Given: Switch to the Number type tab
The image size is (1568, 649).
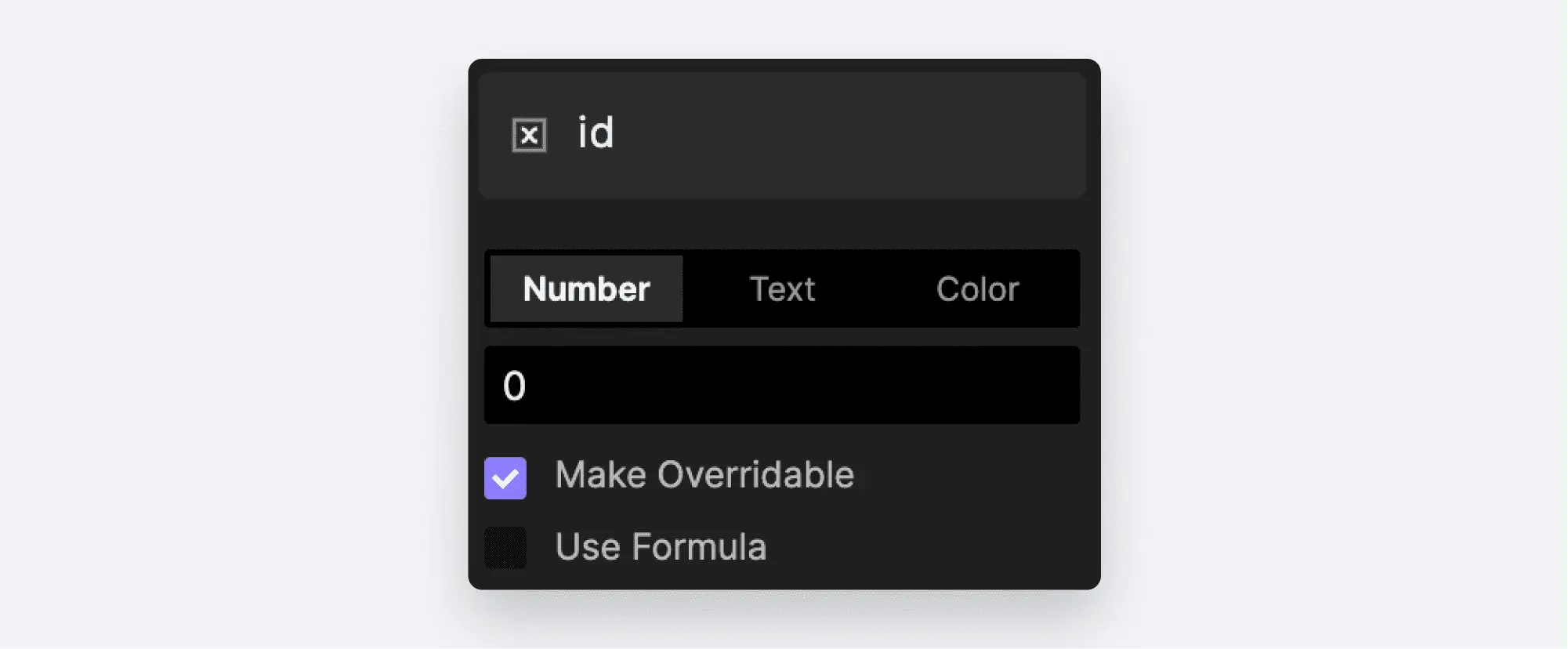Looking at the screenshot, I should tap(586, 288).
